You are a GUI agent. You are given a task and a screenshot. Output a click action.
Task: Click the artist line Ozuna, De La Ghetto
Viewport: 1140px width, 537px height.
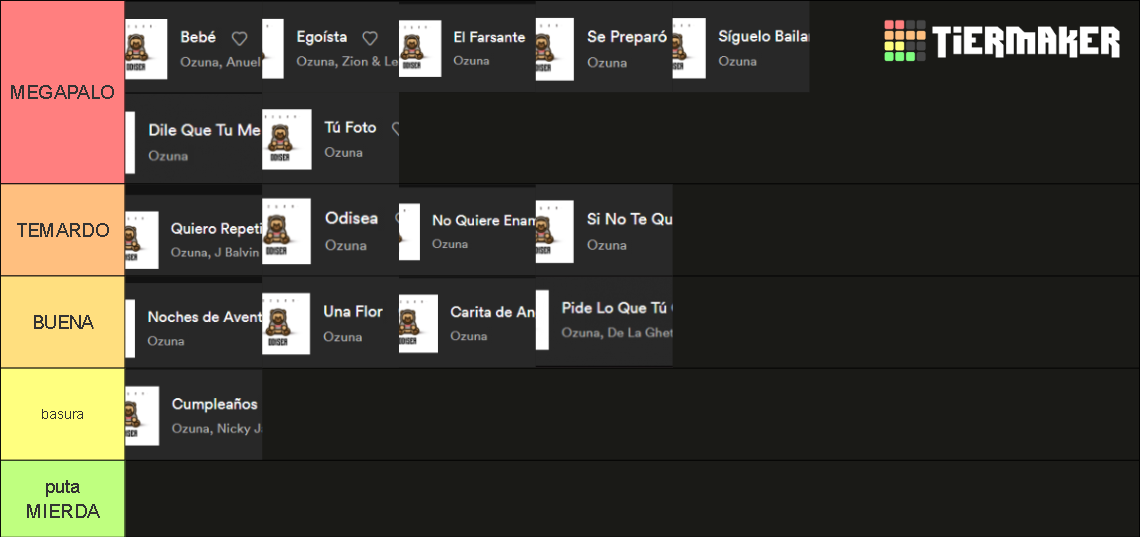coord(617,333)
